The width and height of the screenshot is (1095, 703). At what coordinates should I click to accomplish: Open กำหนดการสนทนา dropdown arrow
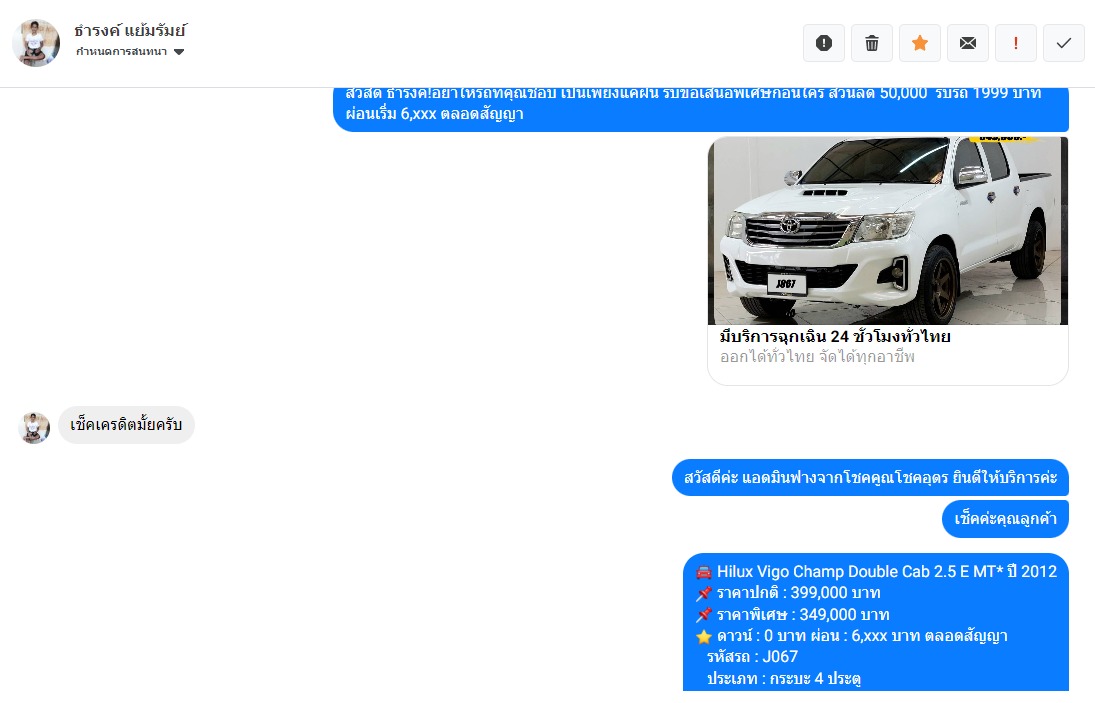point(179,52)
